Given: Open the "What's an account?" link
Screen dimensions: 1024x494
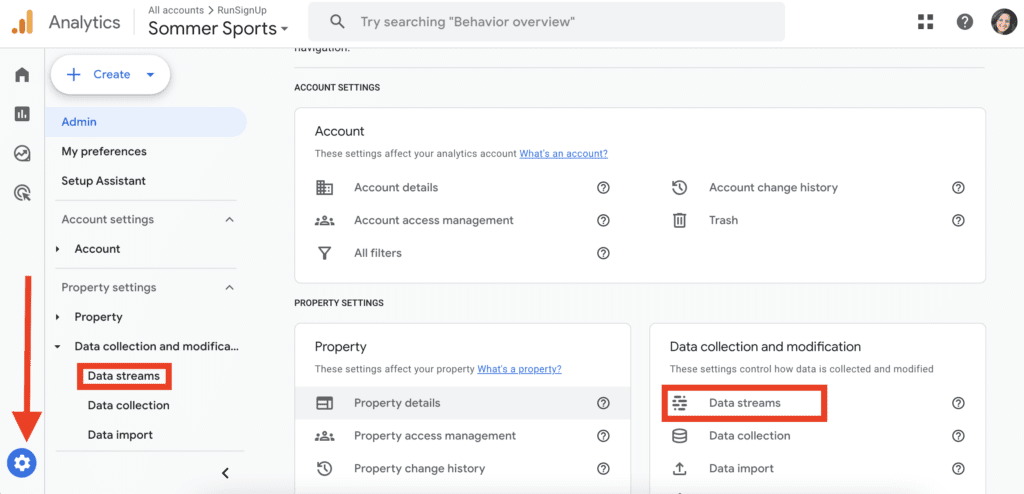Looking at the screenshot, I should [x=564, y=154].
